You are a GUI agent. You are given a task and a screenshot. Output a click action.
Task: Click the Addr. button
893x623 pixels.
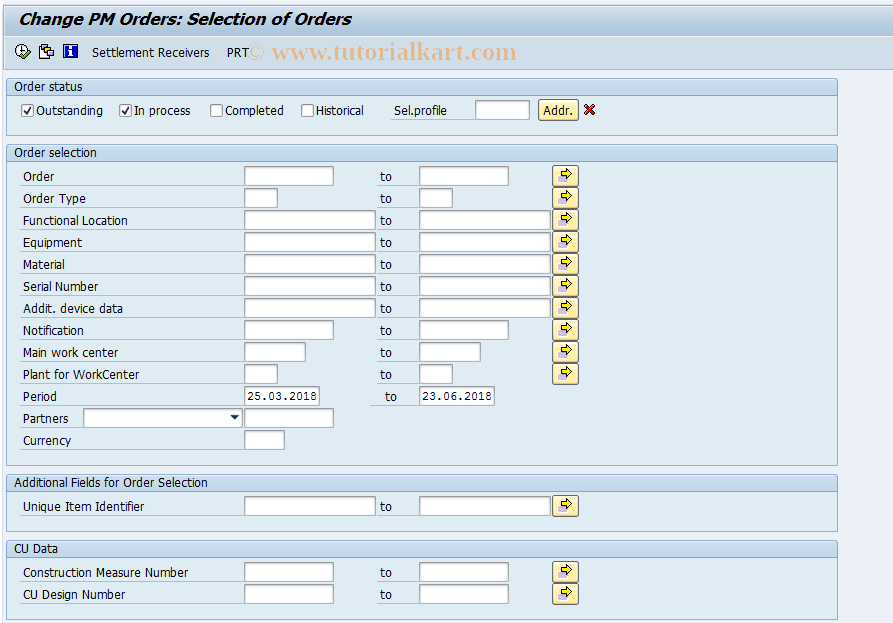(x=558, y=110)
